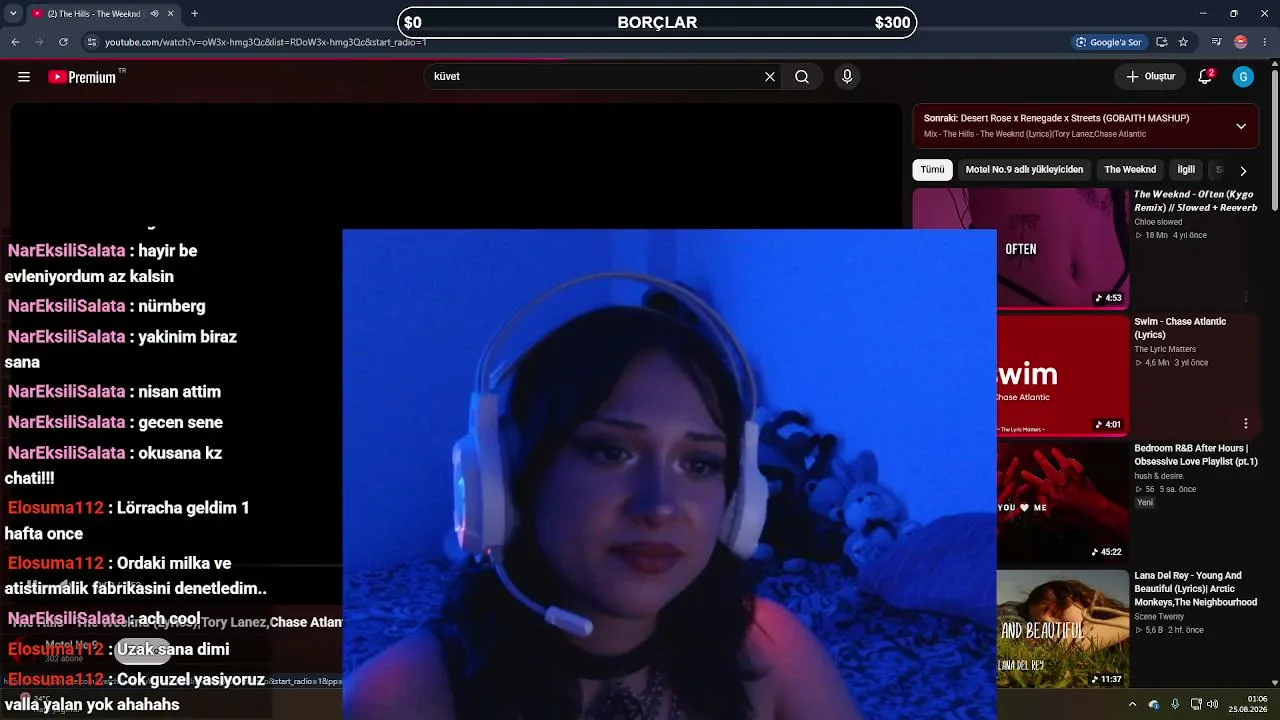Open the Chrome profile avatar
Screen dimensions: 1280x720
click(1241, 42)
